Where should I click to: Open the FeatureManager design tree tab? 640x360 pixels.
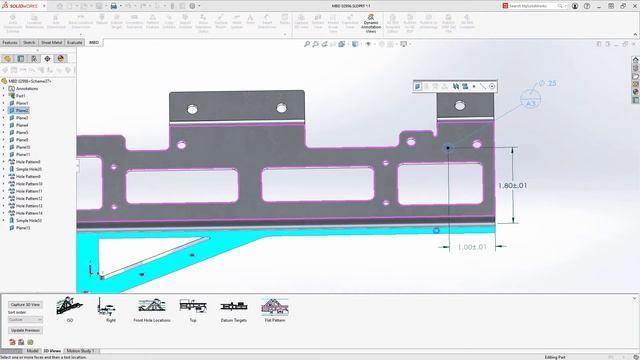click(7, 59)
